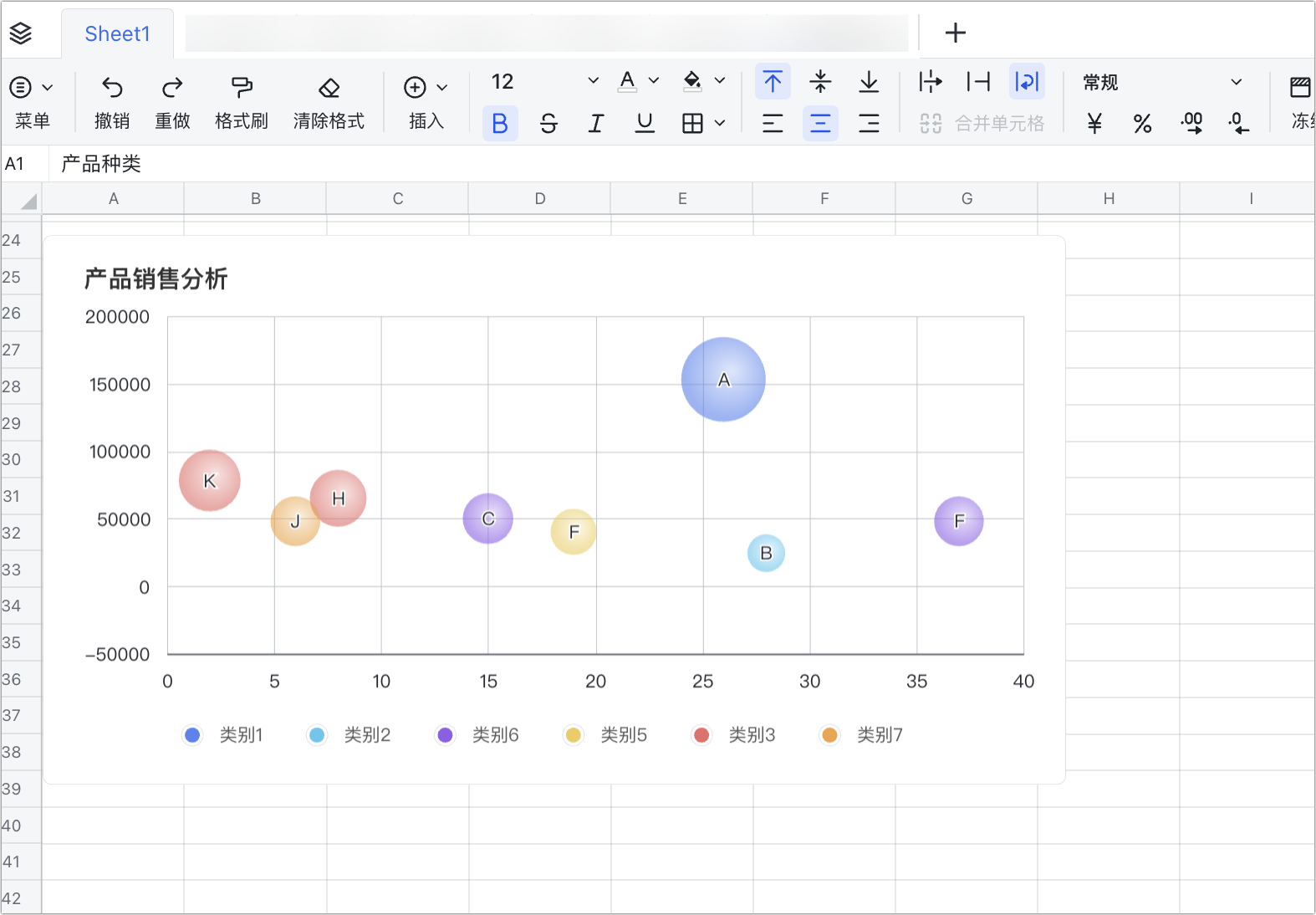
Task: Click the redo (重做) icon
Action: [172, 88]
